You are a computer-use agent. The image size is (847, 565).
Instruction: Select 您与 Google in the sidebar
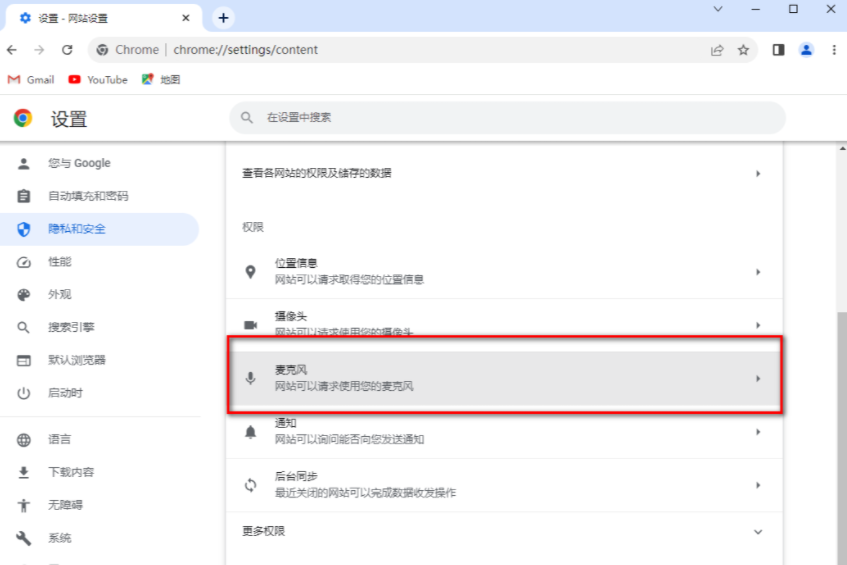tap(99, 163)
